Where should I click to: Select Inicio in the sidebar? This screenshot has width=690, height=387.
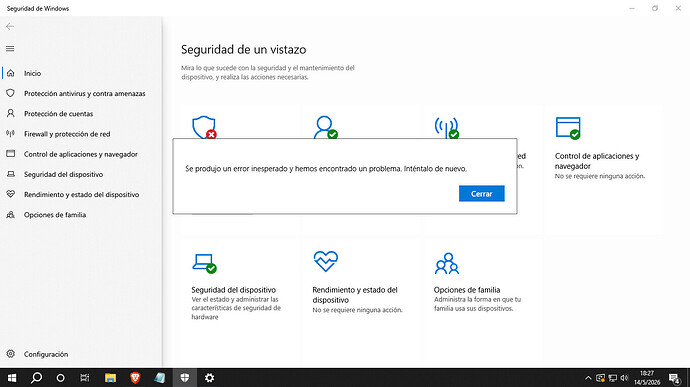tap(33, 74)
